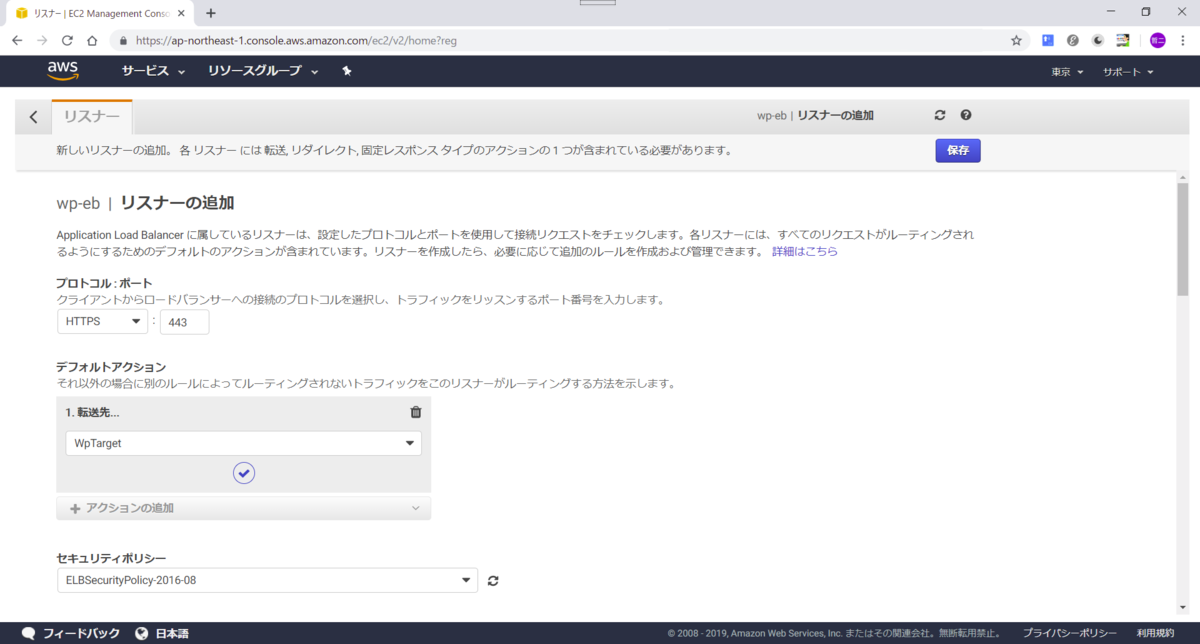Open Chrome profile avatar icon
Viewport: 1200px width, 644px height.
tap(1156, 40)
